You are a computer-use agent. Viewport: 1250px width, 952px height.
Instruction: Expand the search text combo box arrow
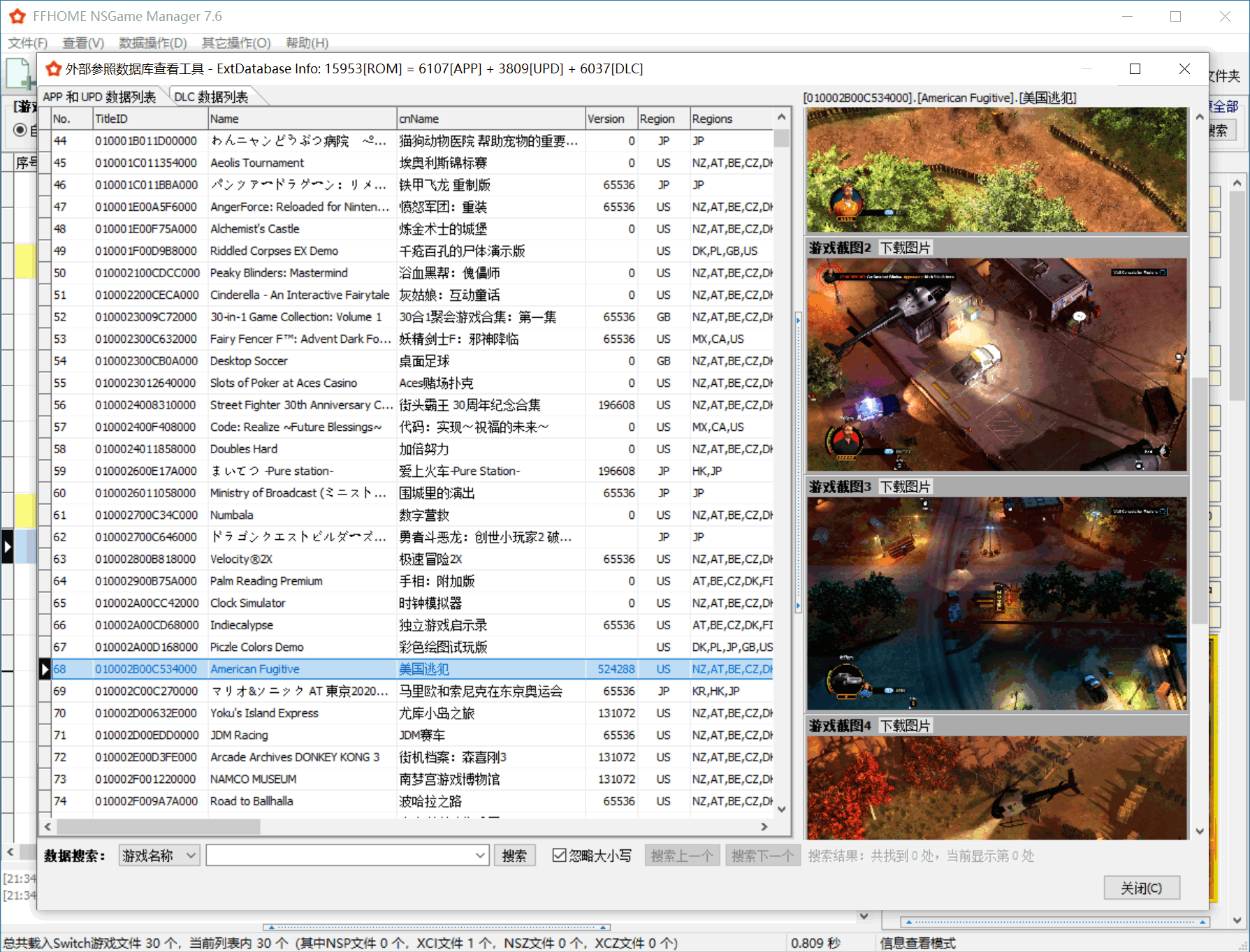480,856
